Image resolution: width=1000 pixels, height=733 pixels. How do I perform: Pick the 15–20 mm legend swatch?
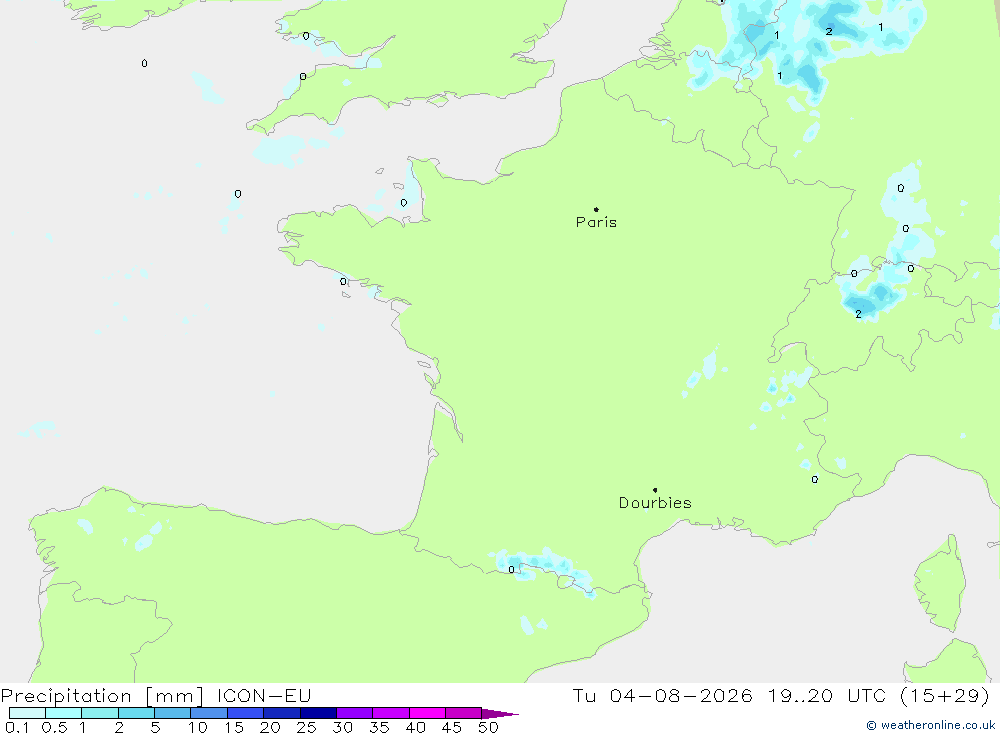[x=245, y=713]
